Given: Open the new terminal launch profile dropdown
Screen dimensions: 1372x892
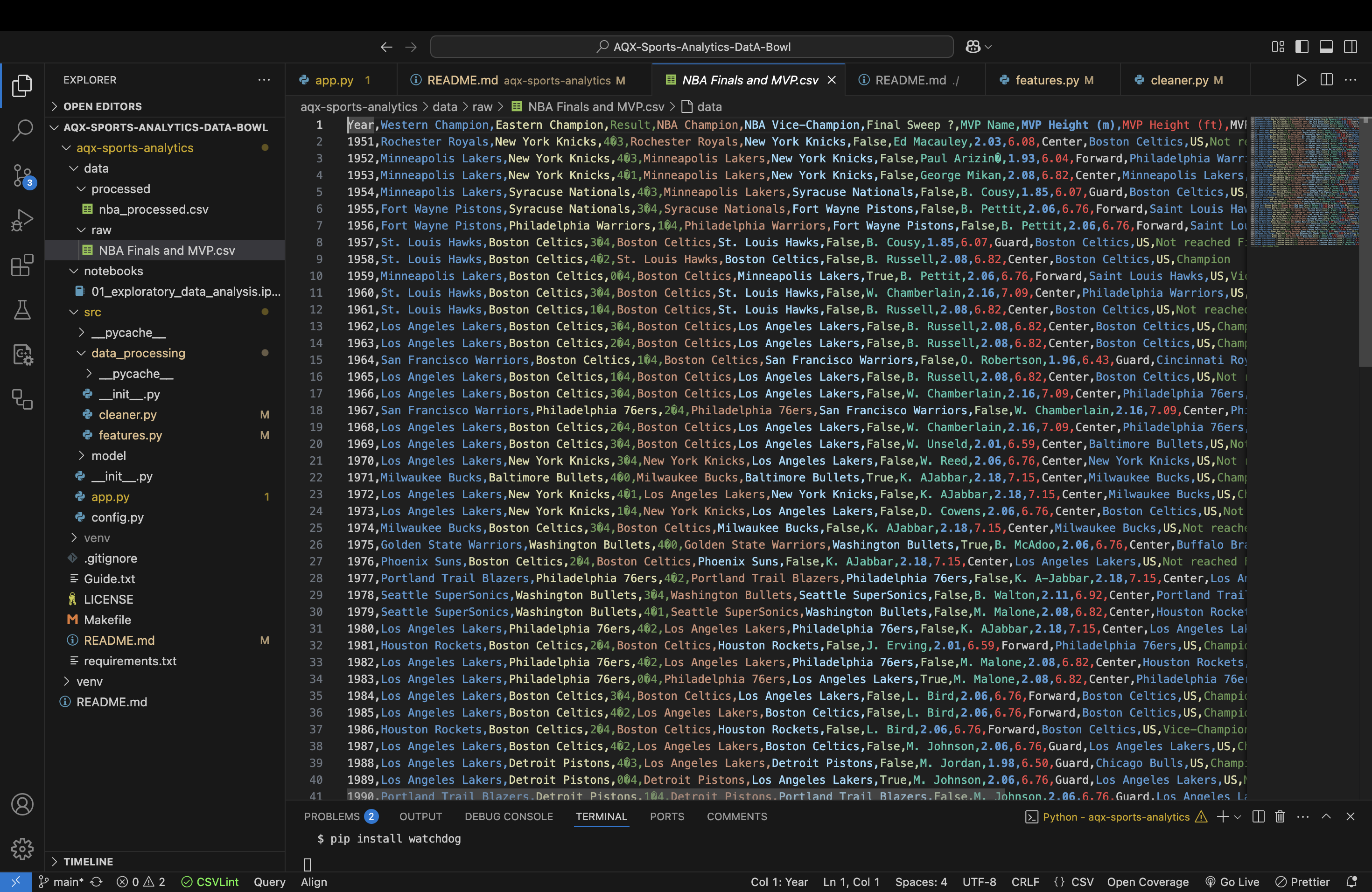Looking at the screenshot, I should [x=1237, y=816].
